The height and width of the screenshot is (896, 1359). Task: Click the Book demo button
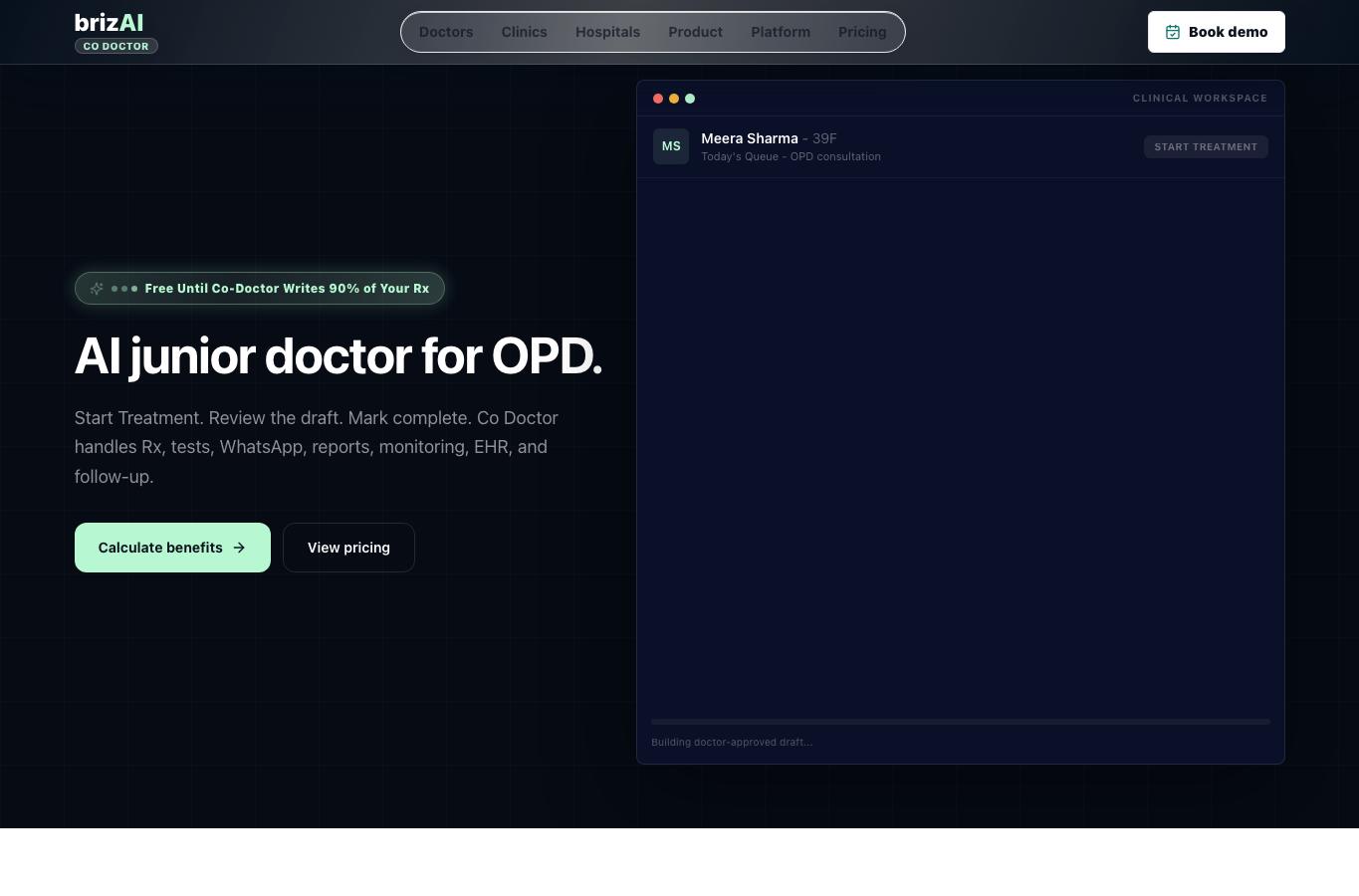[1217, 32]
